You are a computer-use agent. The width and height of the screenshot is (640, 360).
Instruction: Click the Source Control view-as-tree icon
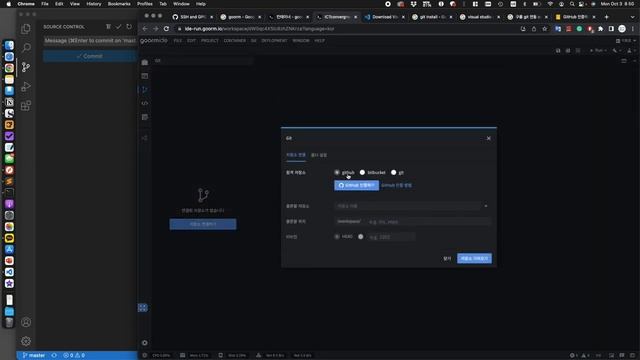pyautogui.click(x=108, y=27)
